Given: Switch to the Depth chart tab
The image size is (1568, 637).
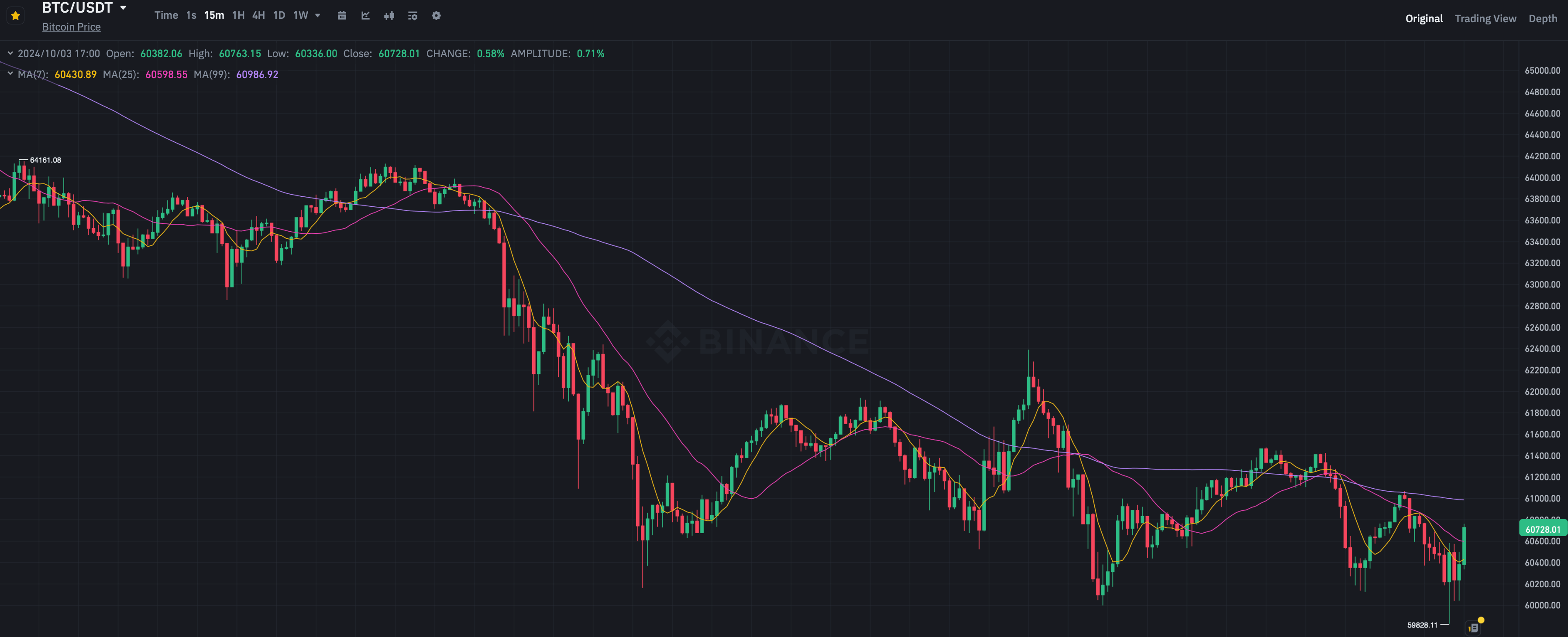Looking at the screenshot, I should pos(1542,18).
